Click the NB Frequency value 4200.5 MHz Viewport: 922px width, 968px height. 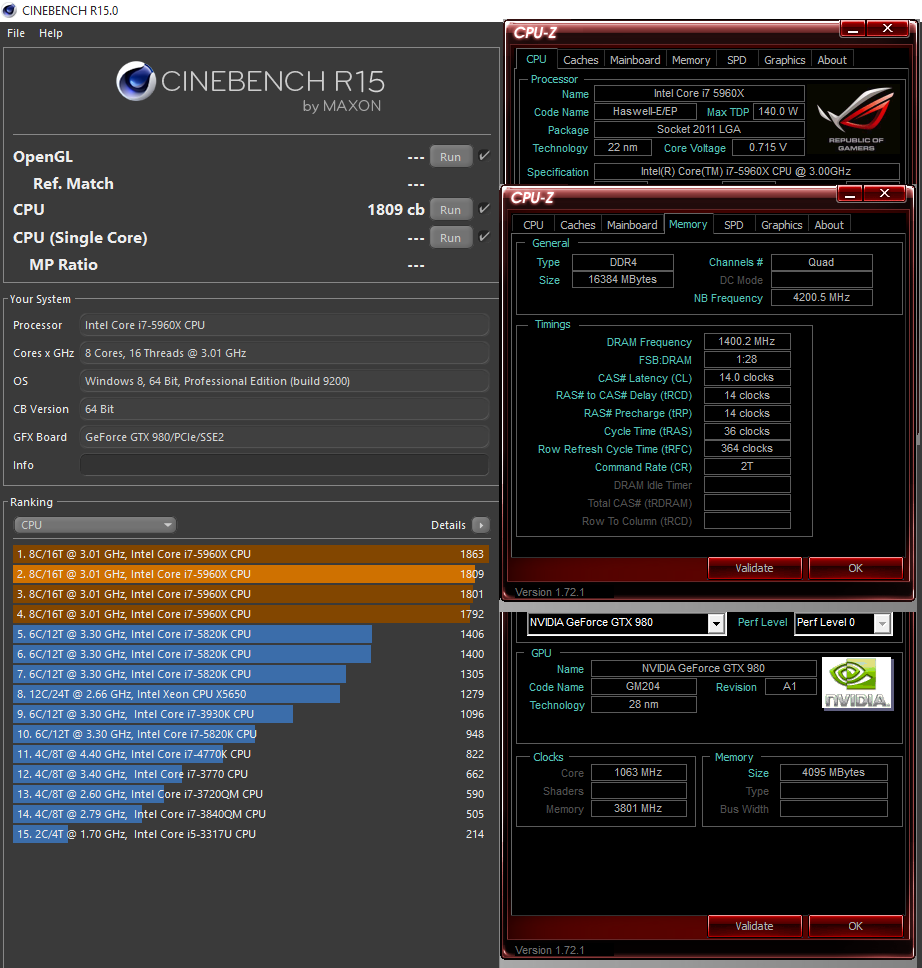pos(821,298)
